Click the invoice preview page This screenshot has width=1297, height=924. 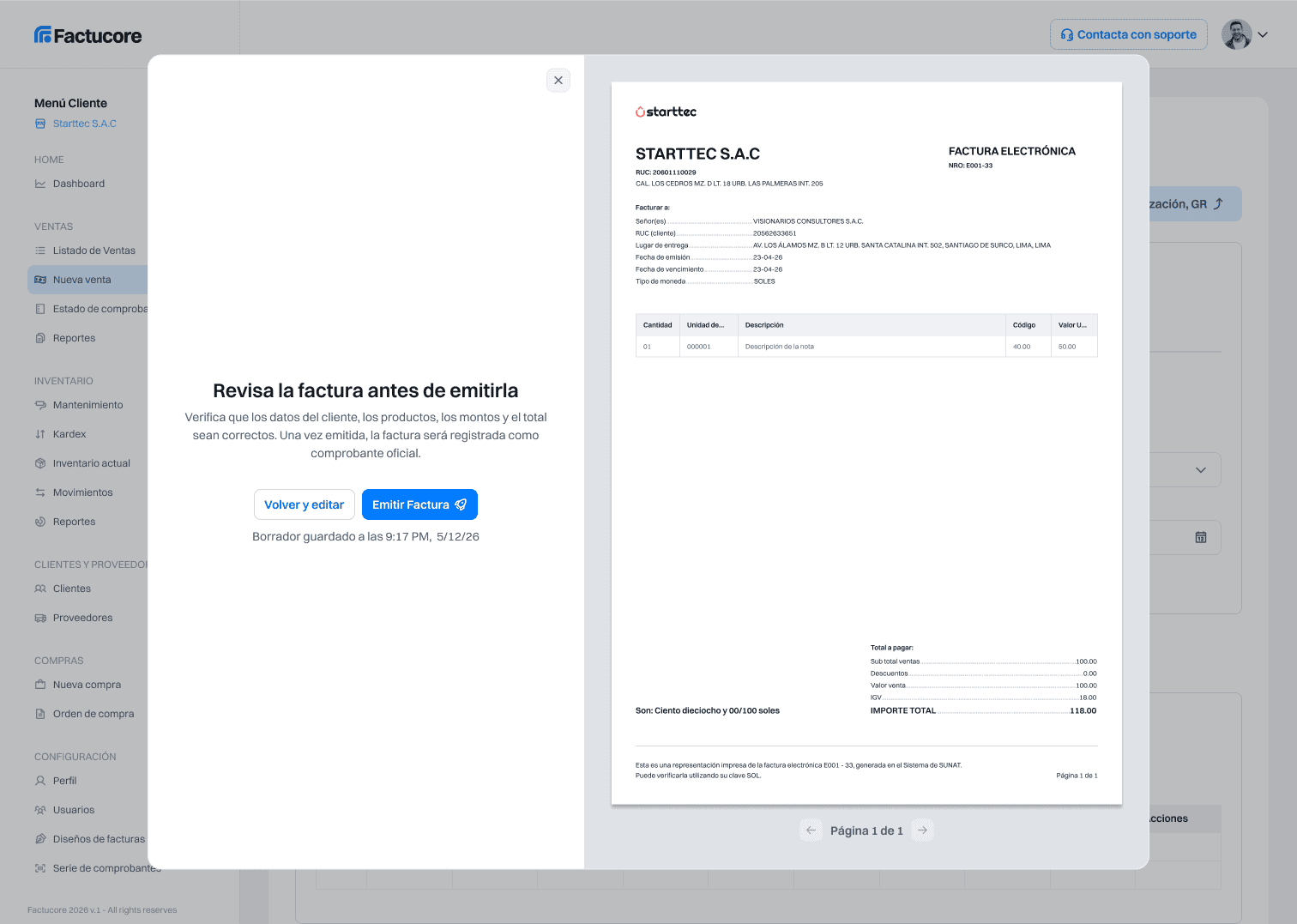[x=866, y=444]
